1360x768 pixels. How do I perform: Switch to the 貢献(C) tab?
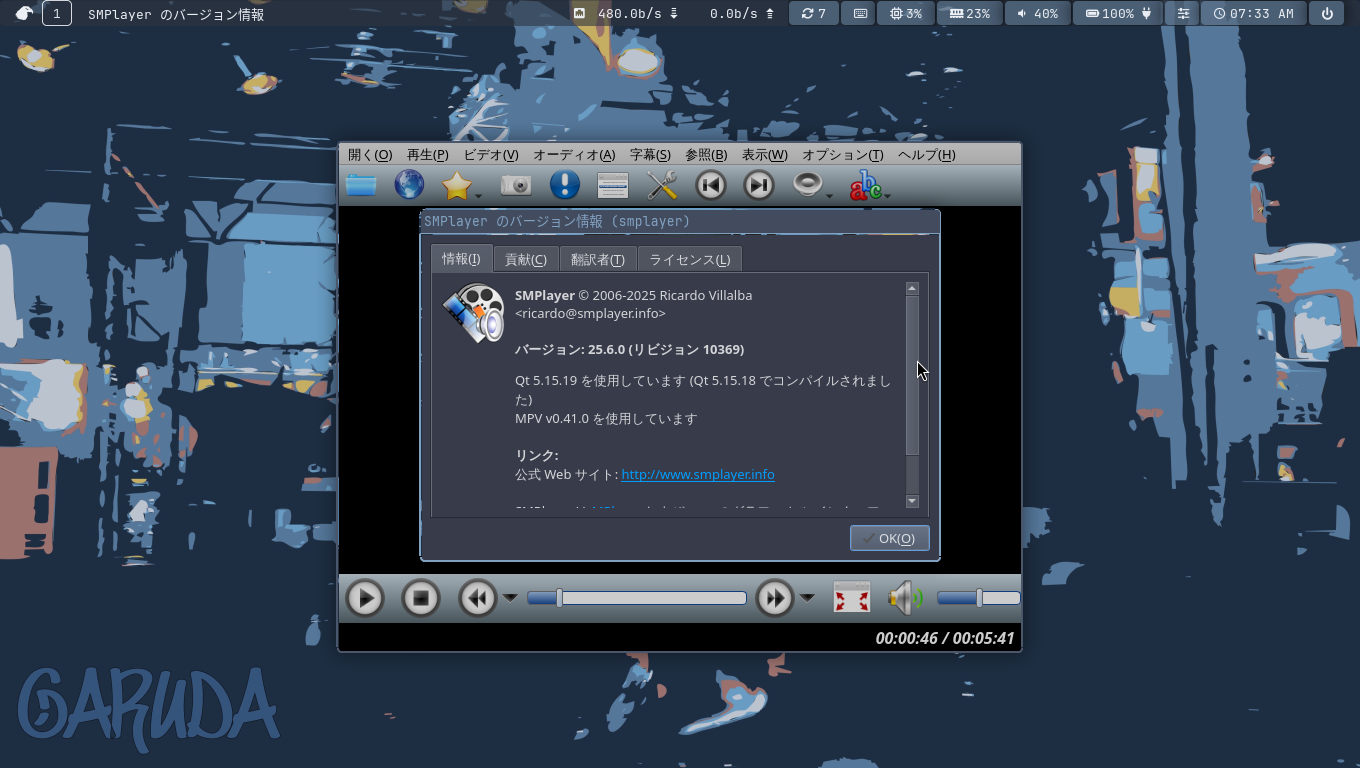click(x=526, y=260)
